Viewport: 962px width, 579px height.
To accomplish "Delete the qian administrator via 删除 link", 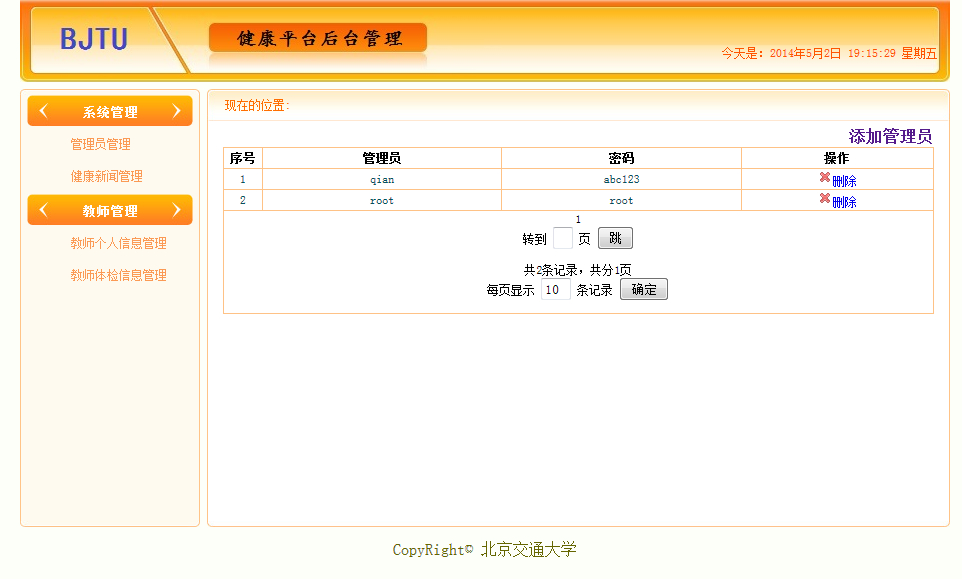I will (844, 181).
